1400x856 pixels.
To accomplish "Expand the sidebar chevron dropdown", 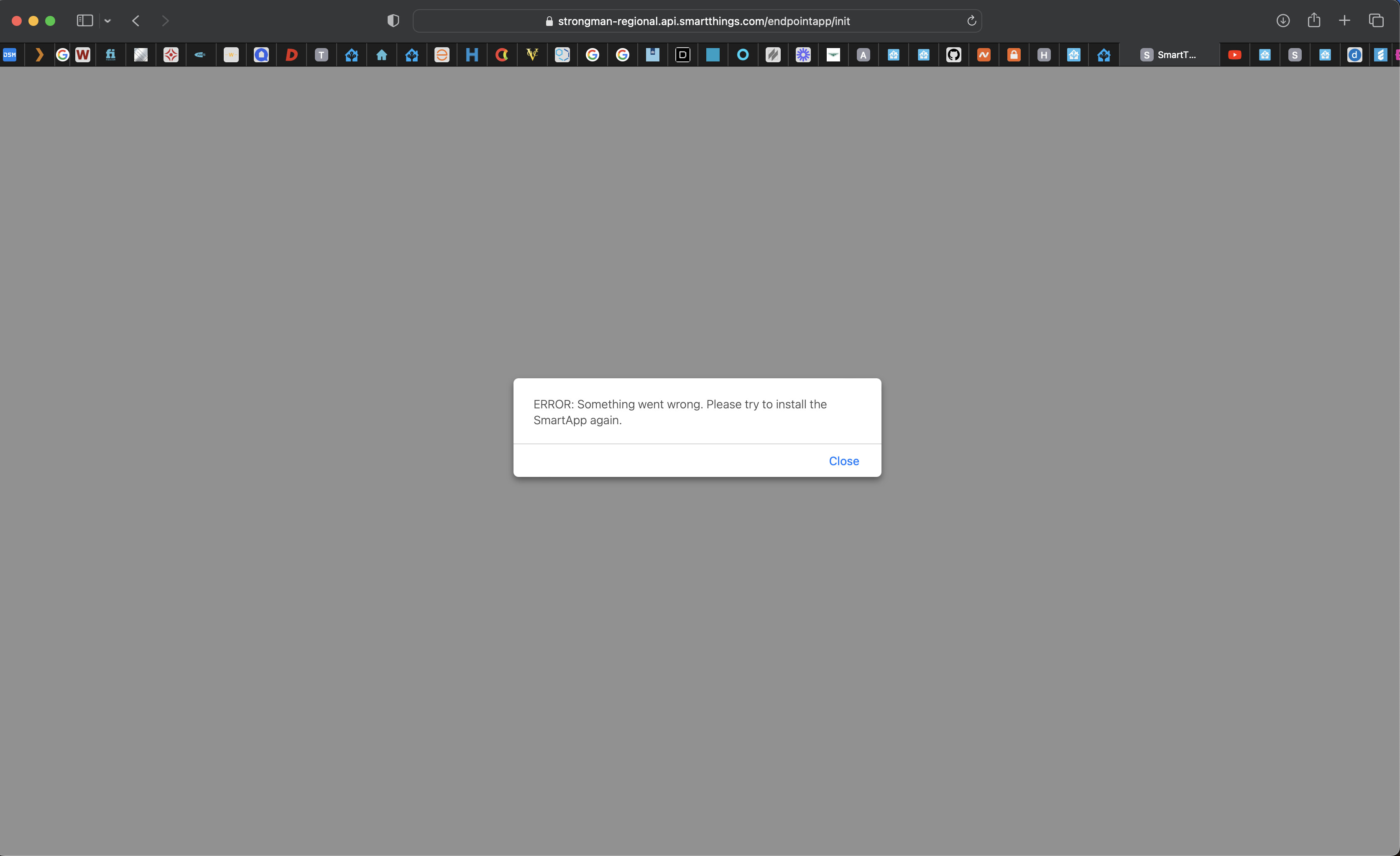I will [x=107, y=20].
